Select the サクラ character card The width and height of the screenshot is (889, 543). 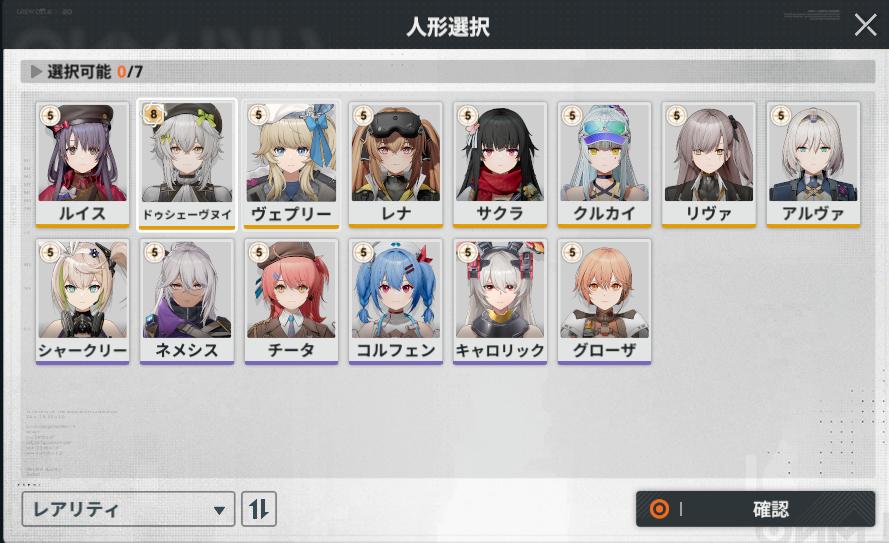pyautogui.click(x=500, y=164)
